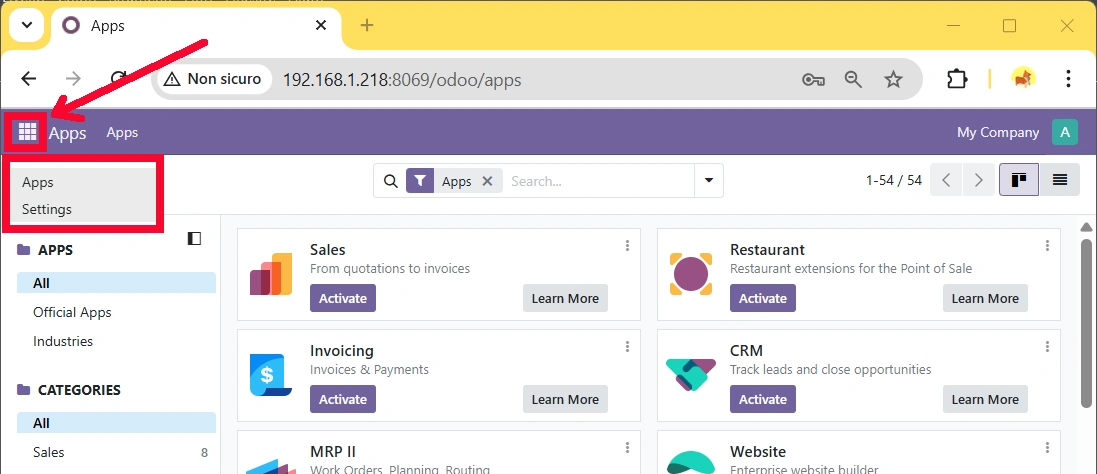Open Restaurant card three-dot options menu
1097x474 pixels.
pyautogui.click(x=1047, y=245)
